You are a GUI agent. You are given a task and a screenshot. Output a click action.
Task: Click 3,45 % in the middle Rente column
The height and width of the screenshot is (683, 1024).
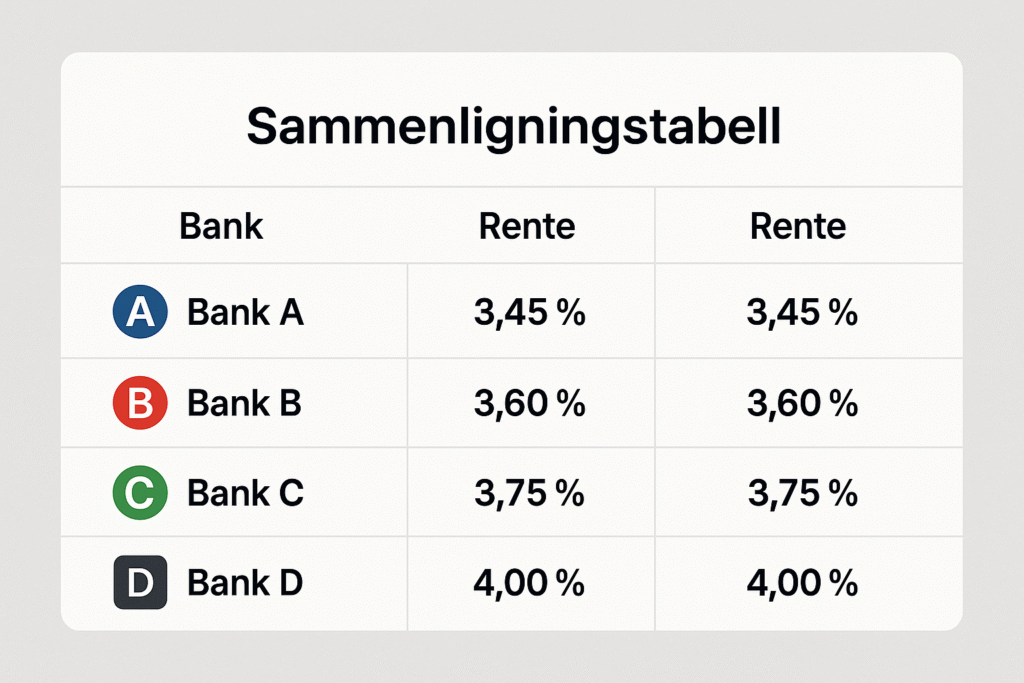529,313
